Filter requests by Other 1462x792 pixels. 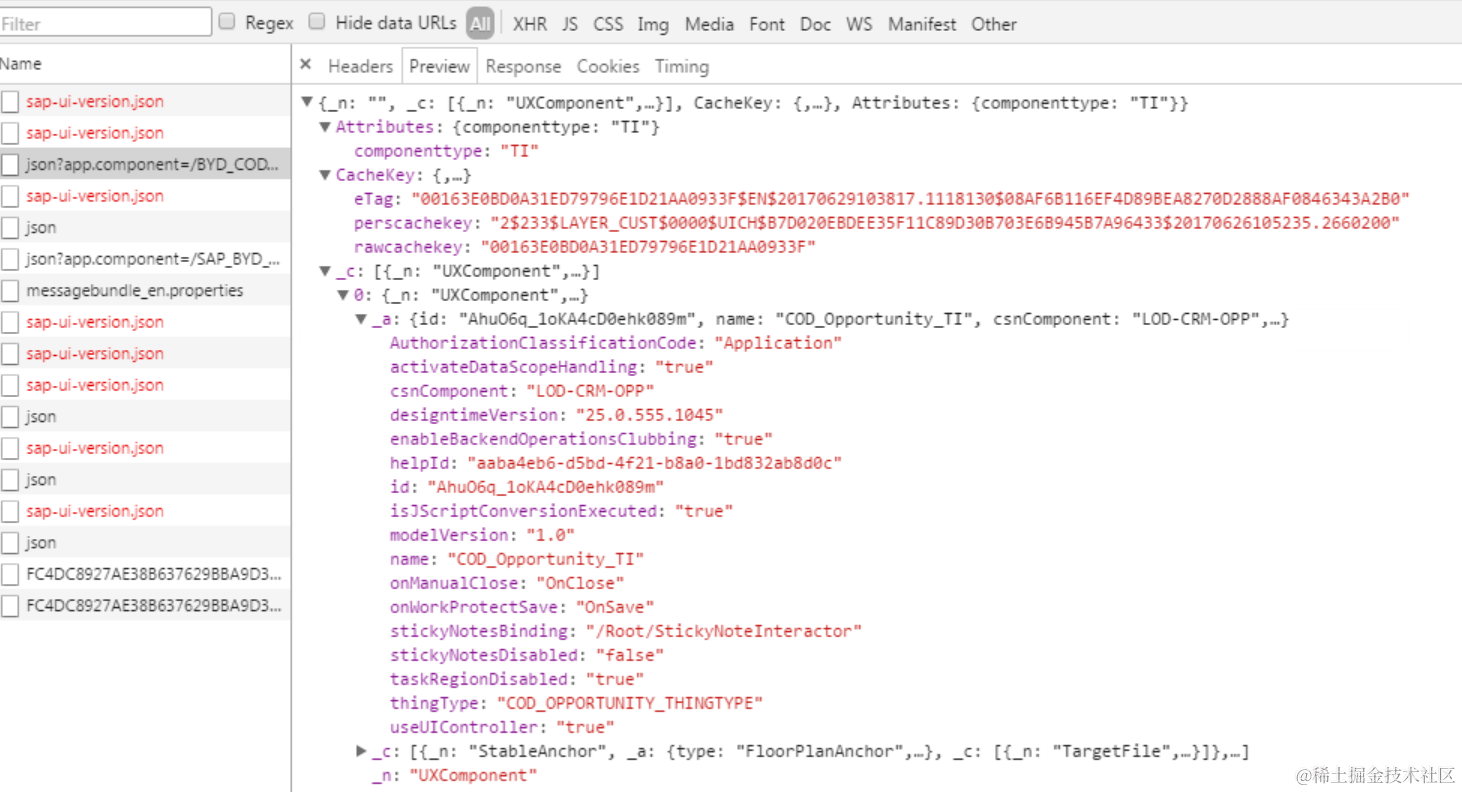[994, 24]
